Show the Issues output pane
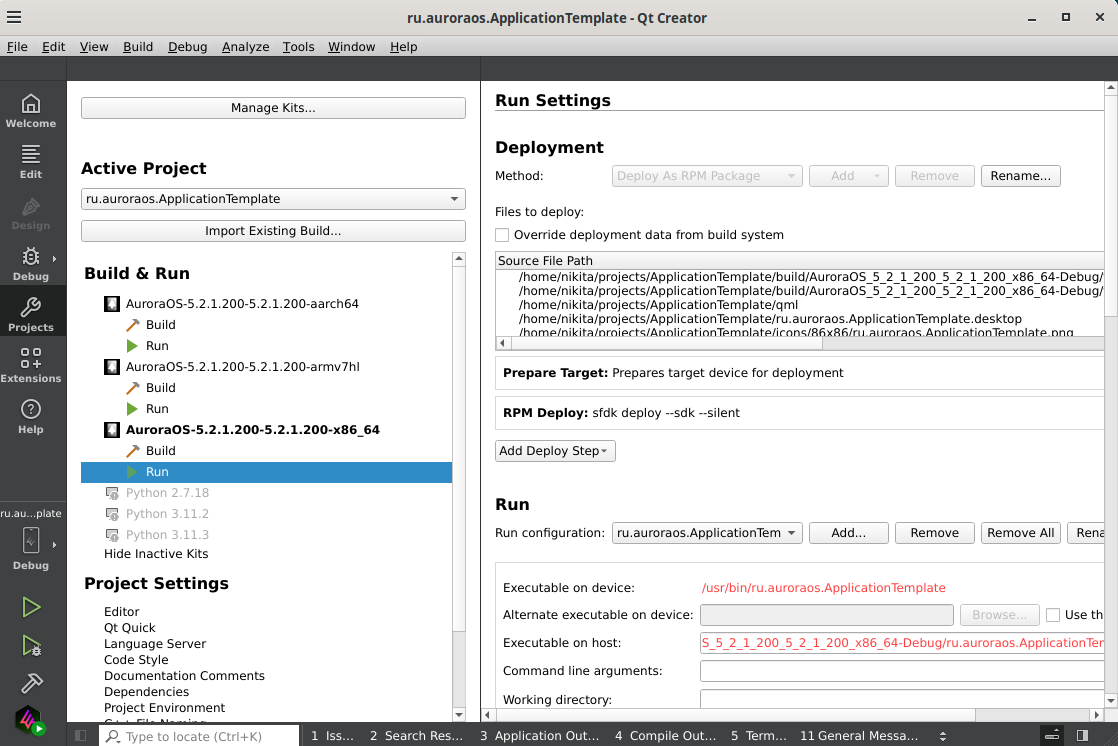The image size is (1118, 746). [x=332, y=736]
